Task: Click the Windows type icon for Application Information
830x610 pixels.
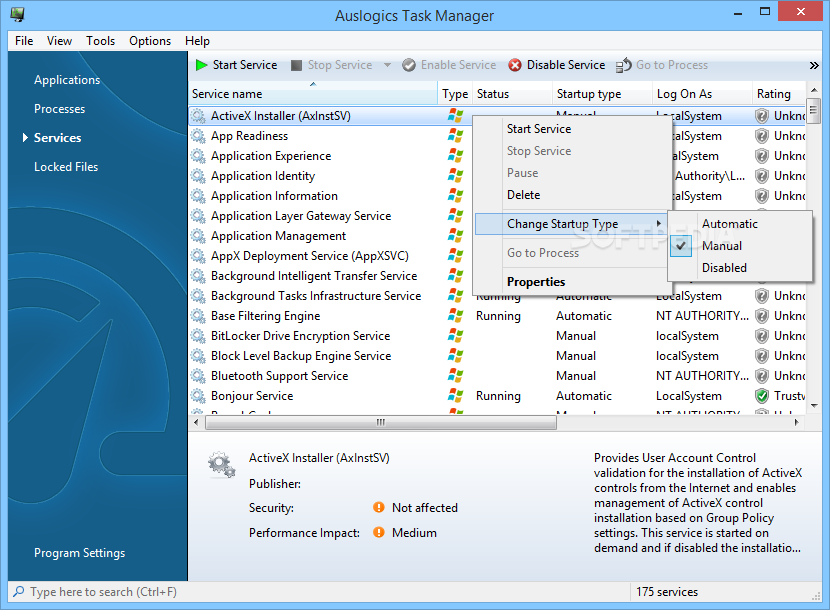Action: pyautogui.click(x=455, y=196)
